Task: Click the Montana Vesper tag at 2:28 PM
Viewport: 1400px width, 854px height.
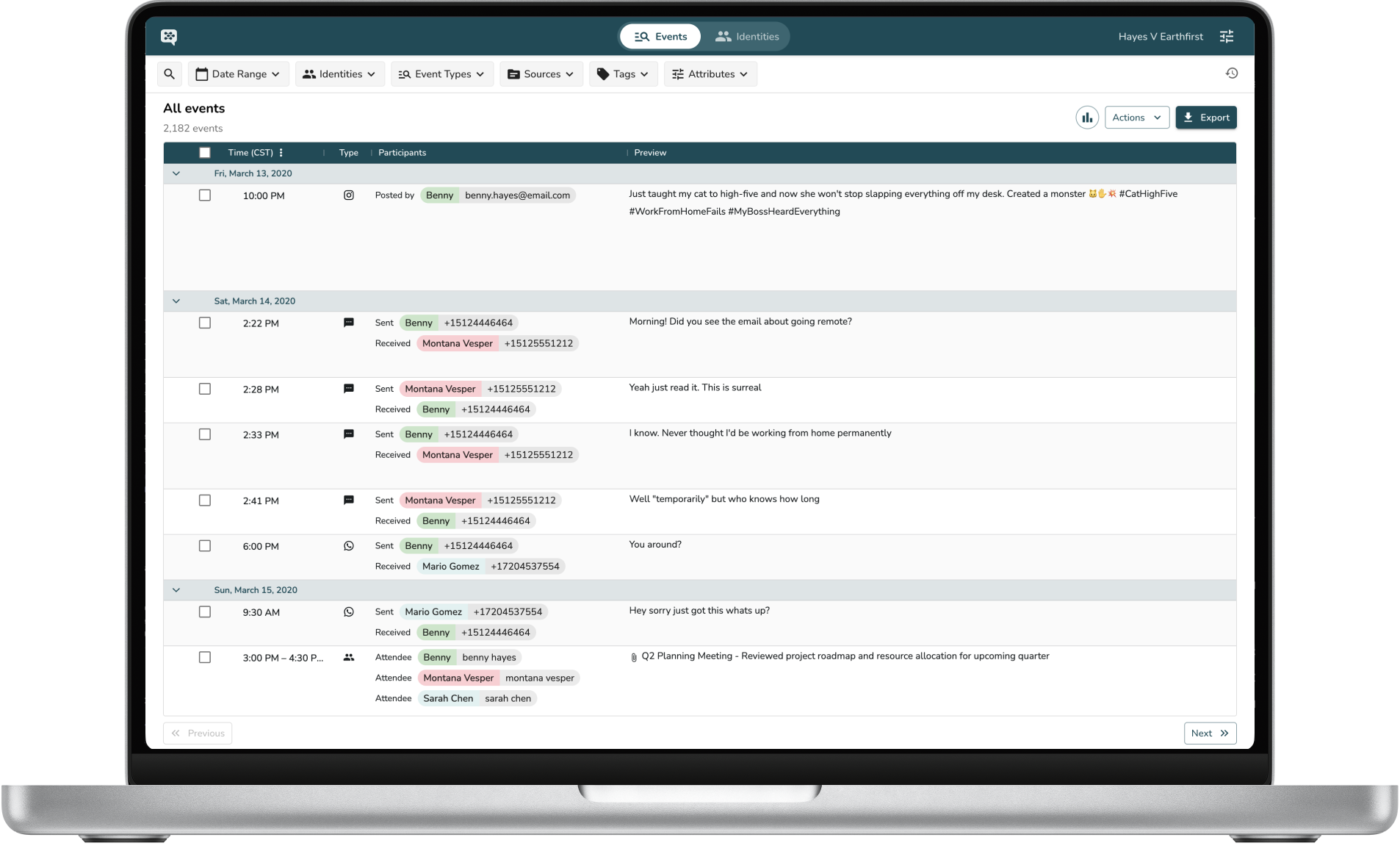Action: pos(440,389)
